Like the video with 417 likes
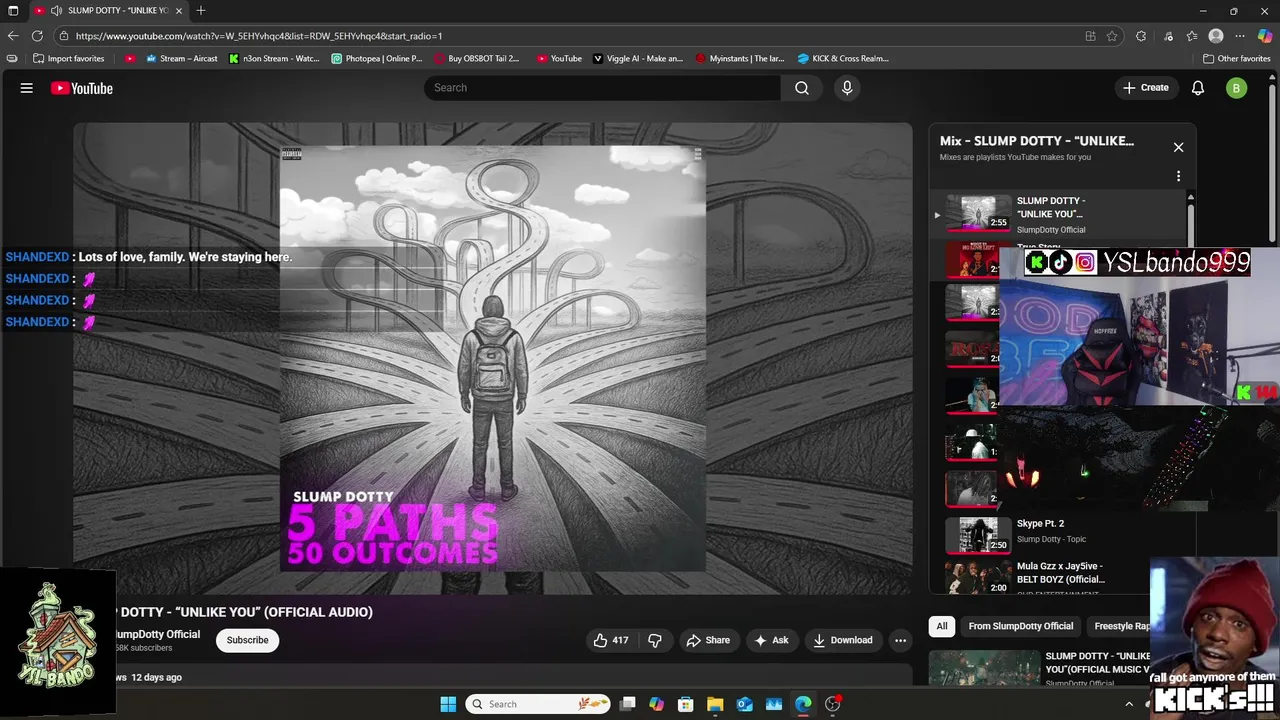This screenshot has height=720, width=1280. [x=611, y=640]
